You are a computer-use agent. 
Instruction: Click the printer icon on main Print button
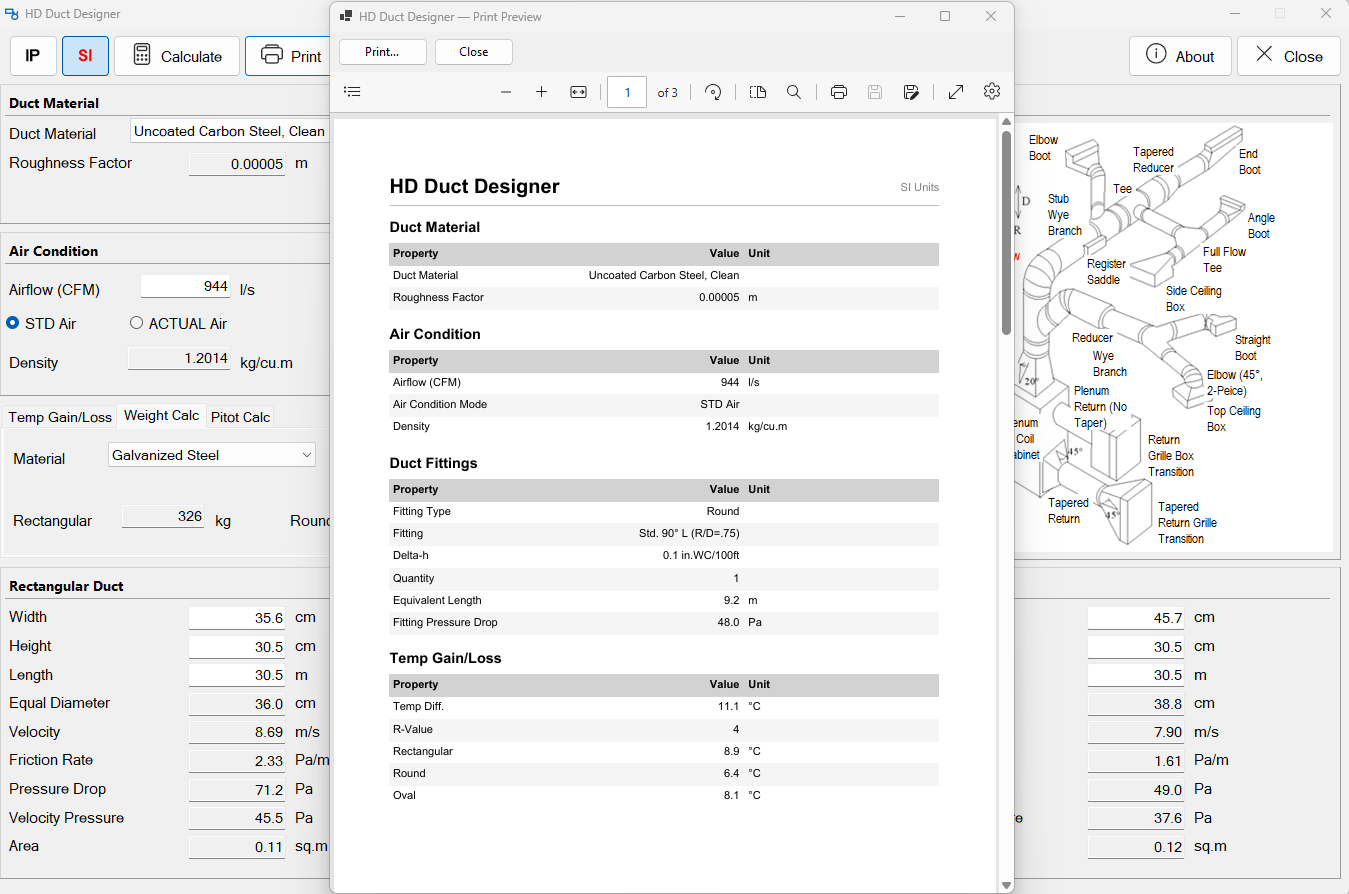click(271, 55)
